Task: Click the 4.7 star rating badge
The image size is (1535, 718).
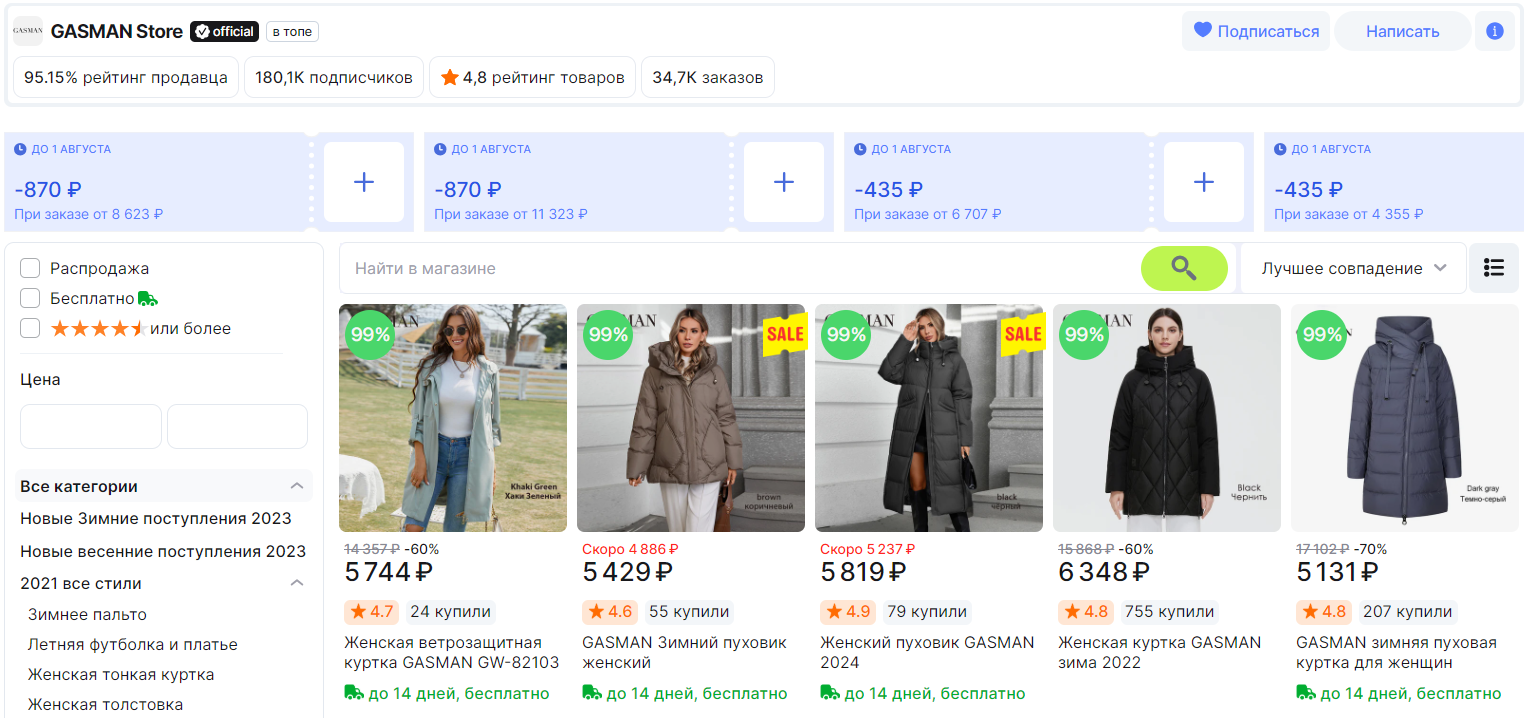Action: tap(370, 611)
